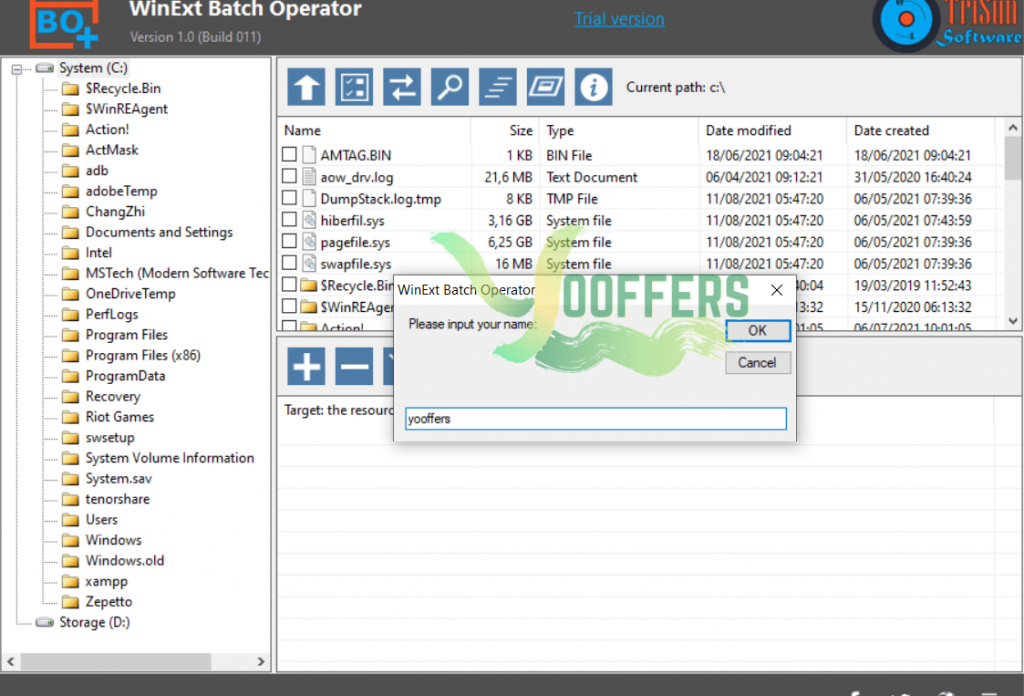Check the $Recycle.Bin row checkbox in file list
1024x696 pixels.
pyautogui.click(x=289, y=284)
